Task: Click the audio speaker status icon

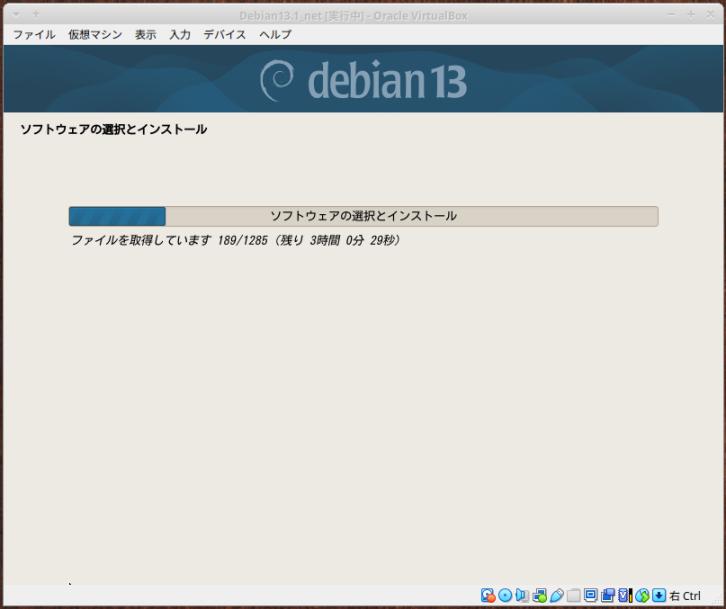Action: [522, 595]
